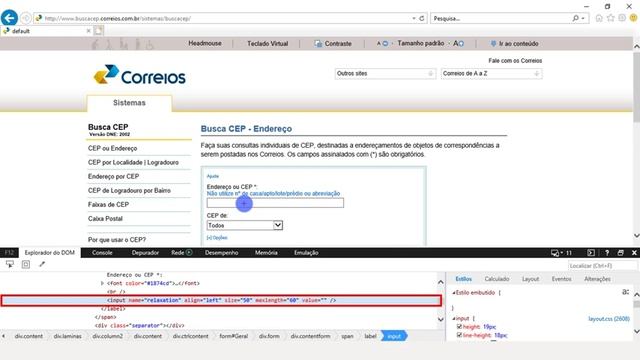Screen dimensions: 640x360
Task: Open the 'Outros sites' dropdown
Action: point(385,73)
